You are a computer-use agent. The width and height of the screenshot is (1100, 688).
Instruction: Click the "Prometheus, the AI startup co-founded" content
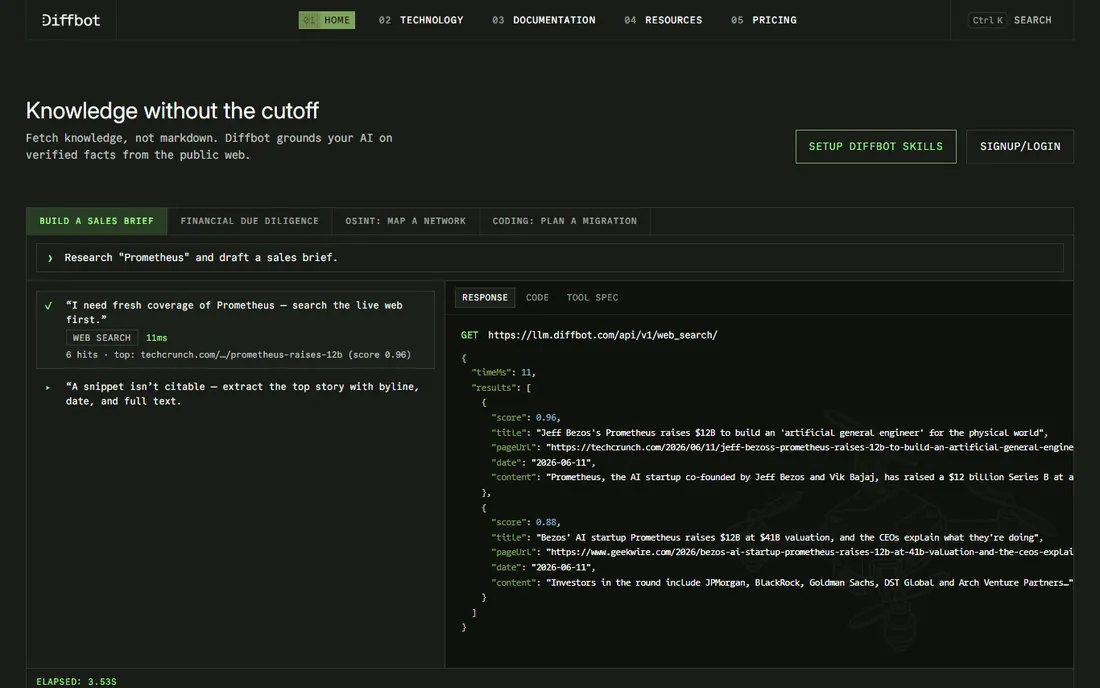pyautogui.click(x=810, y=477)
